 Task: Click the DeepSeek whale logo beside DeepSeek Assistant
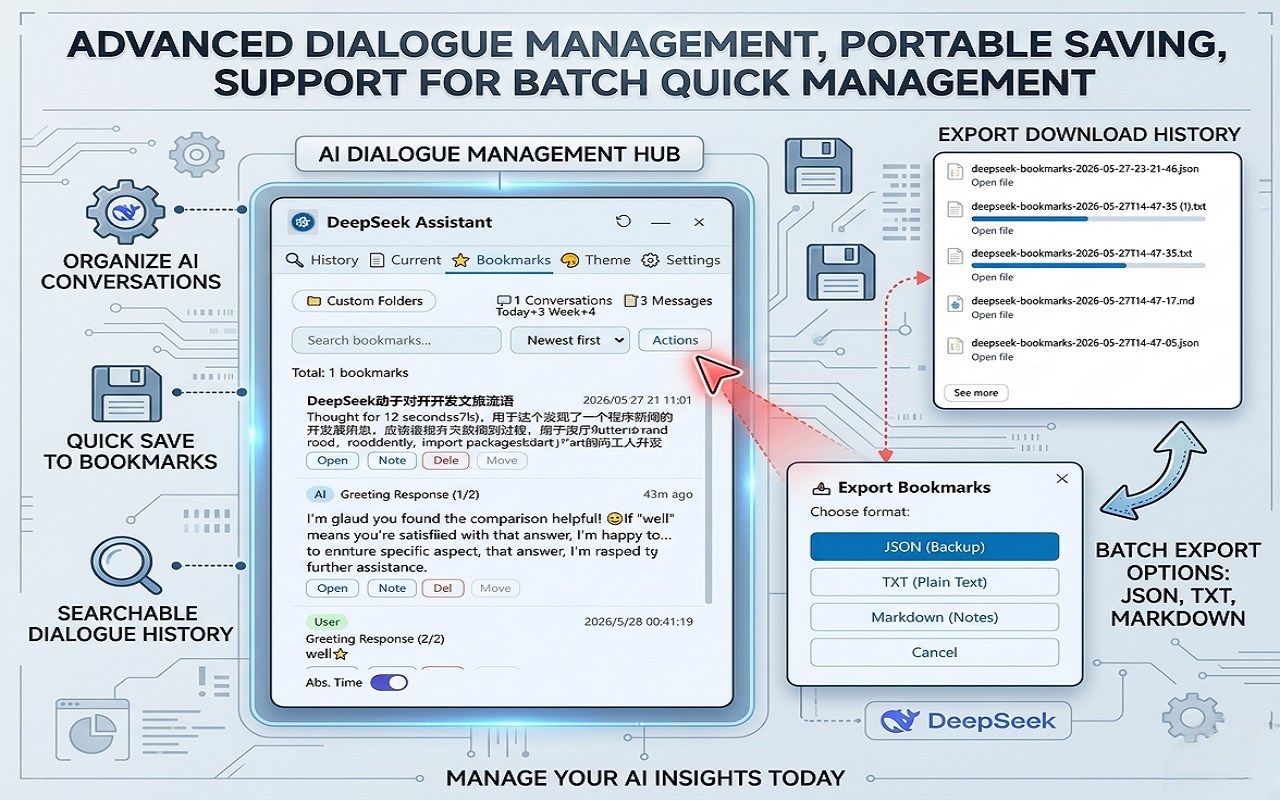click(303, 222)
